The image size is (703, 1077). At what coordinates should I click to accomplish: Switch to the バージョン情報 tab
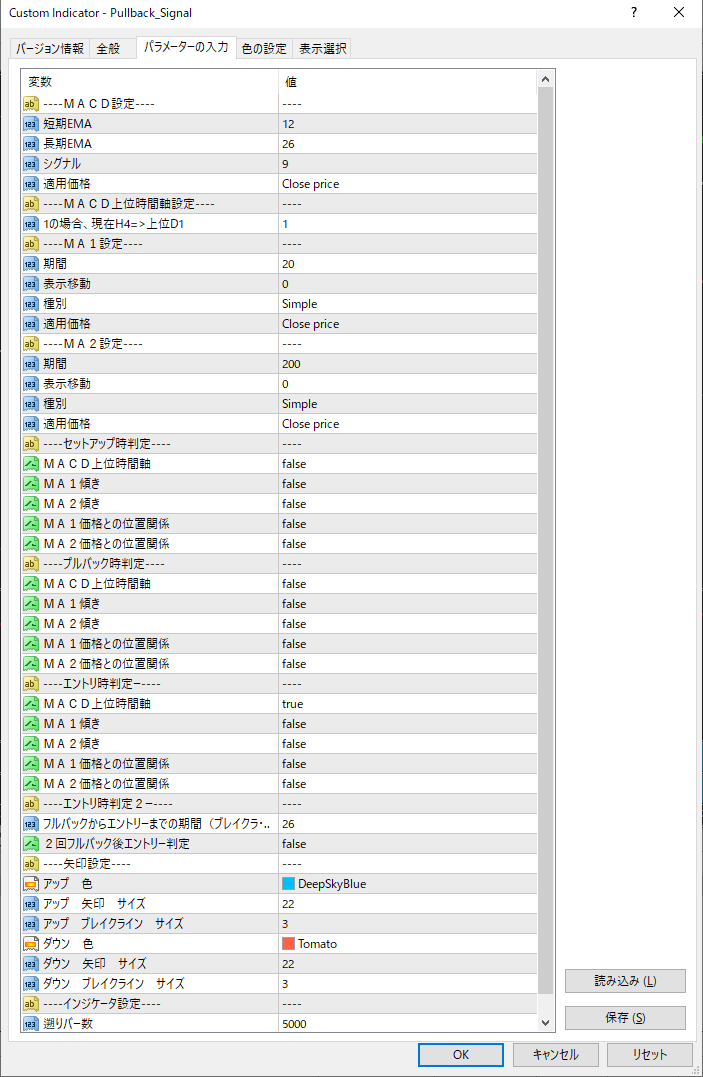(x=50, y=49)
